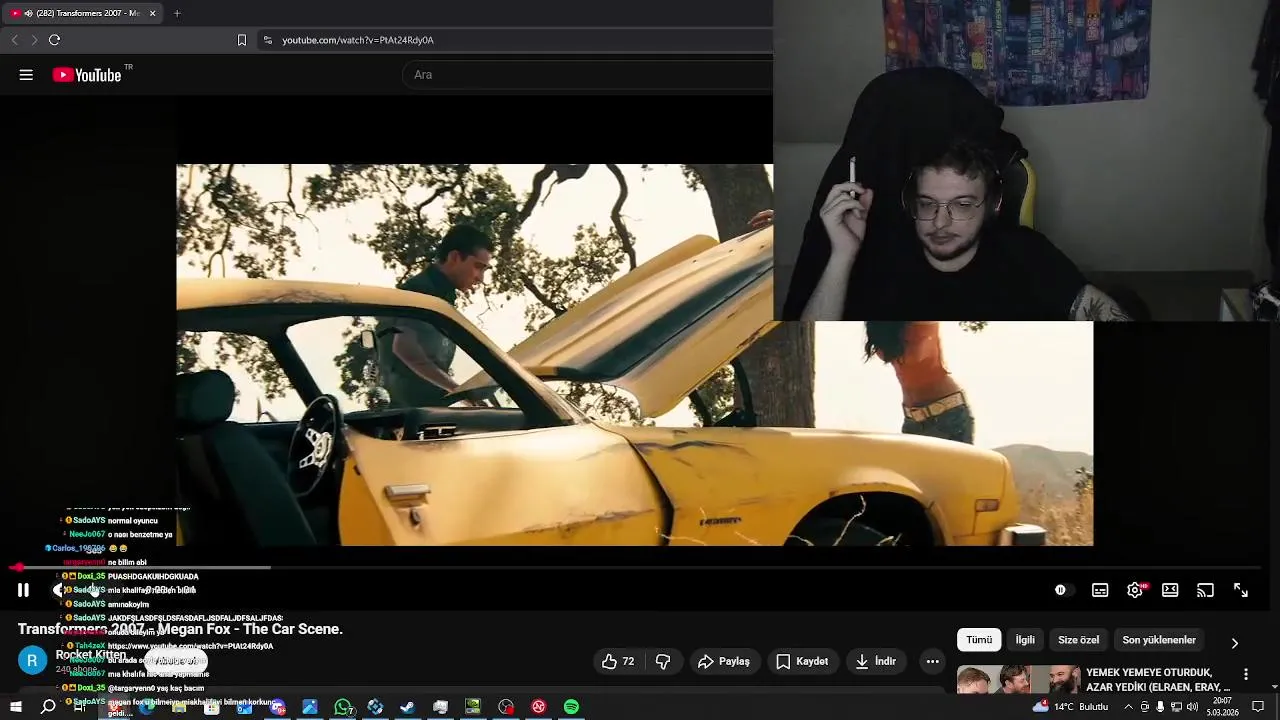Viewport: 1280px width, 720px height.
Task: Open the system volume tray icon
Action: (x=1192, y=707)
